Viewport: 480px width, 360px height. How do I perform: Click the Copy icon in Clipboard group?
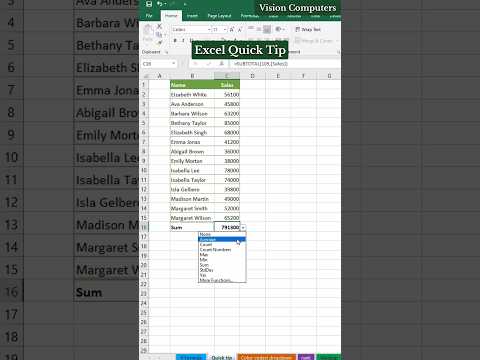pyautogui.click(x=159, y=34)
